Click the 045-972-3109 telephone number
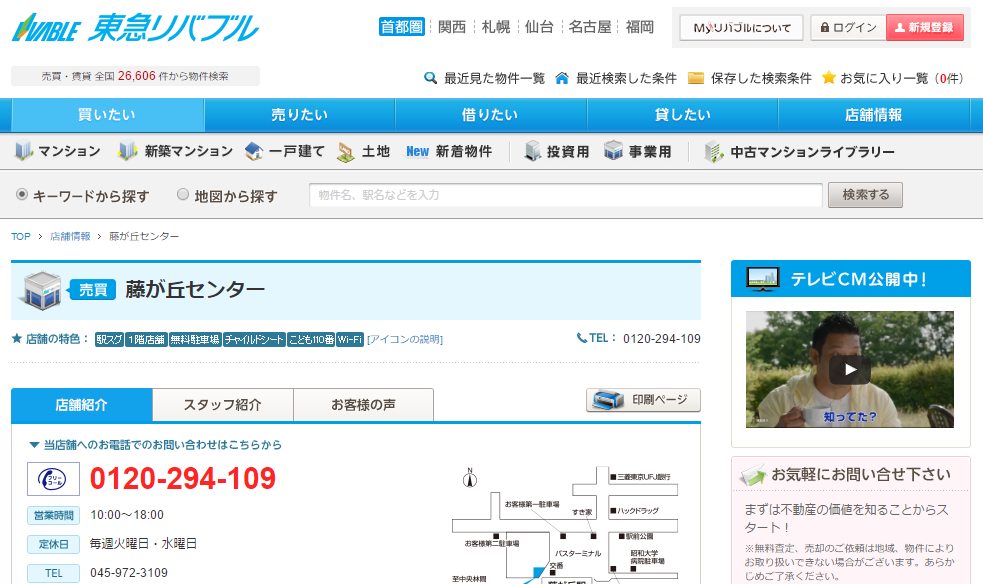Viewport: 983px width, 584px height. coord(129,573)
